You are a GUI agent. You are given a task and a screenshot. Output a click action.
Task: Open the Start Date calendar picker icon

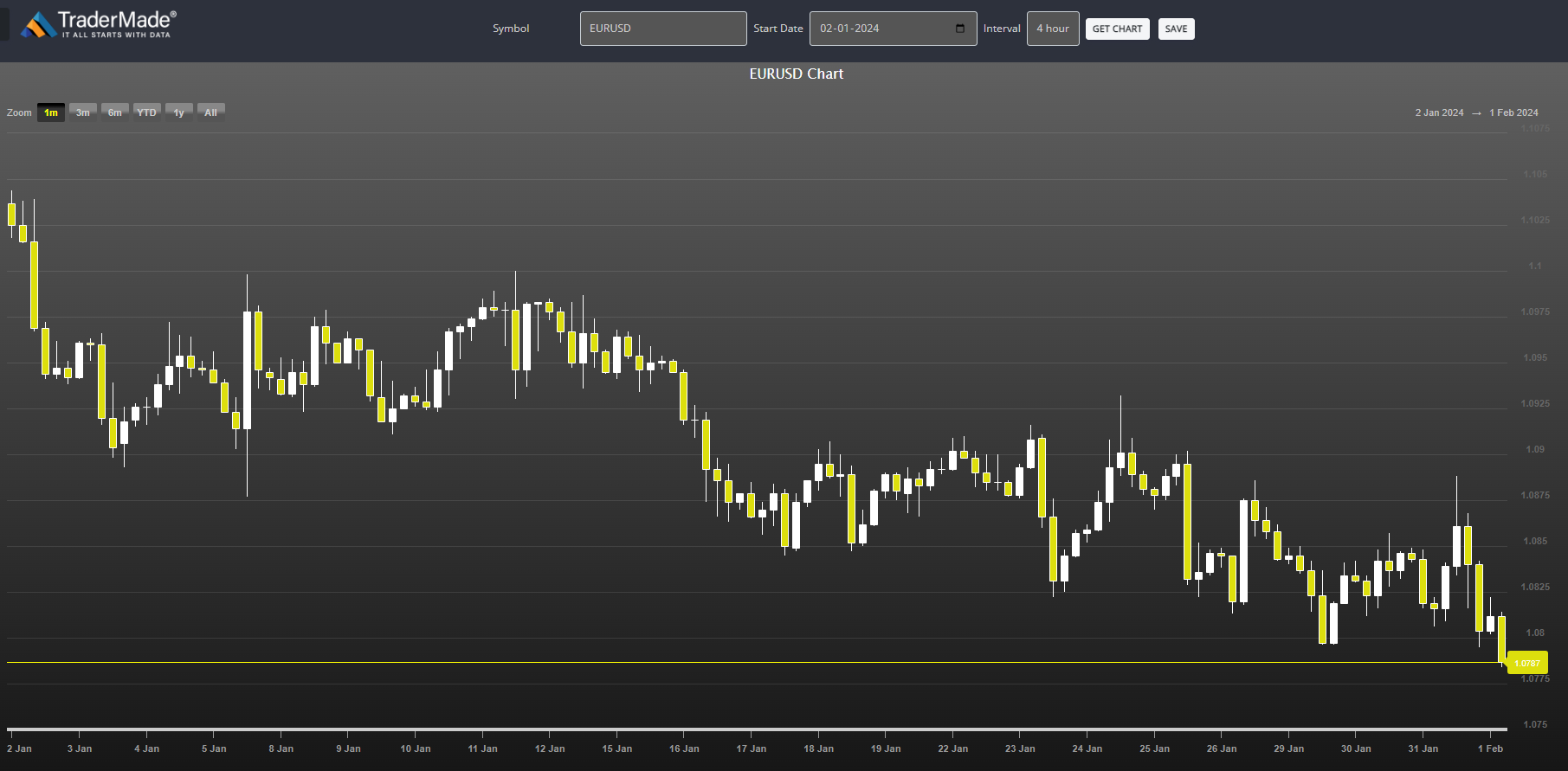pos(960,29)
